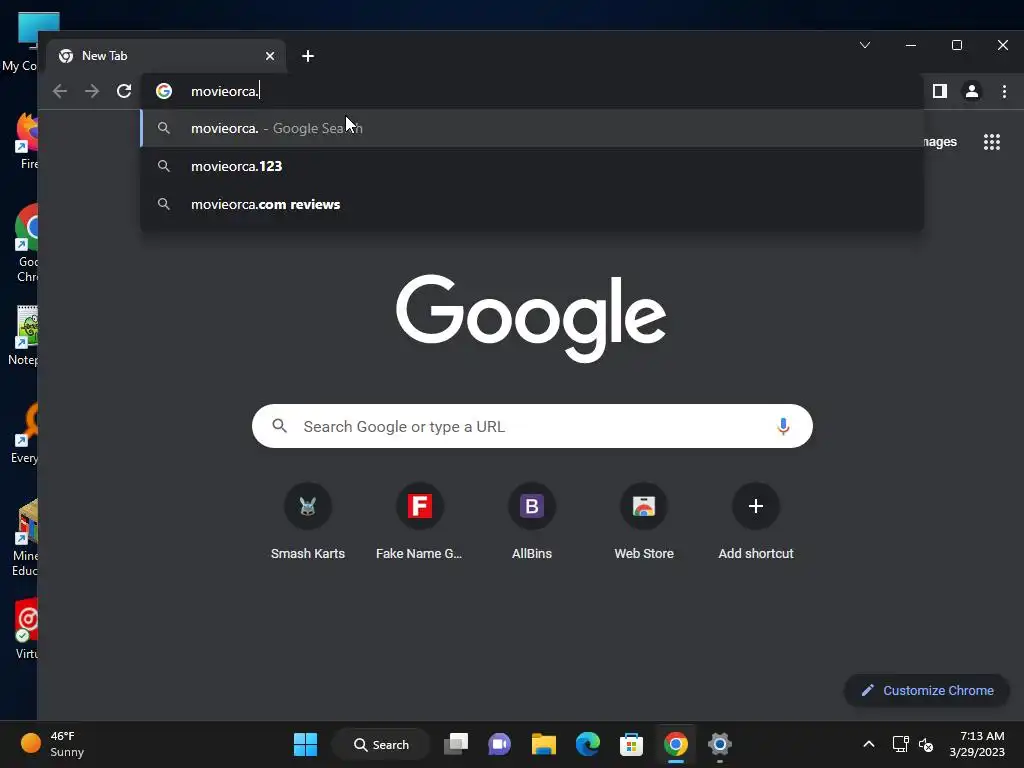This screenshot has height=768, width=1024.
Task: Open a new tab with the plus button
Action: click(308, 56)
